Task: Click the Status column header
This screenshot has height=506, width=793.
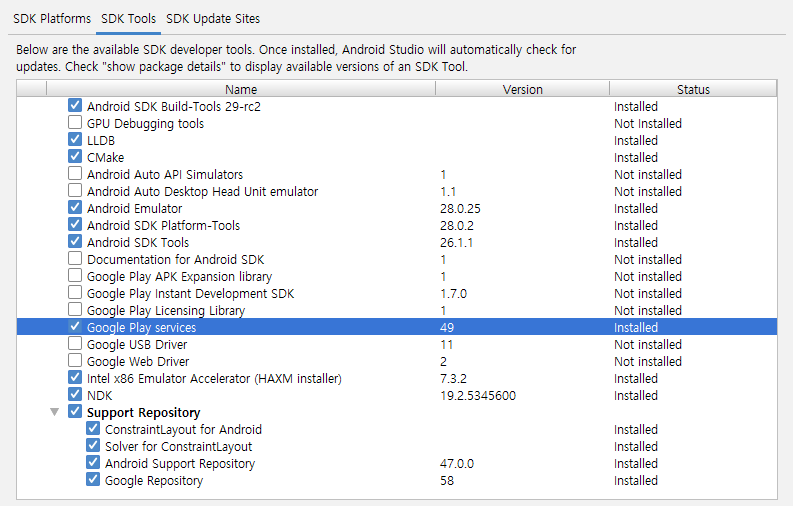Action: point(693,89)
